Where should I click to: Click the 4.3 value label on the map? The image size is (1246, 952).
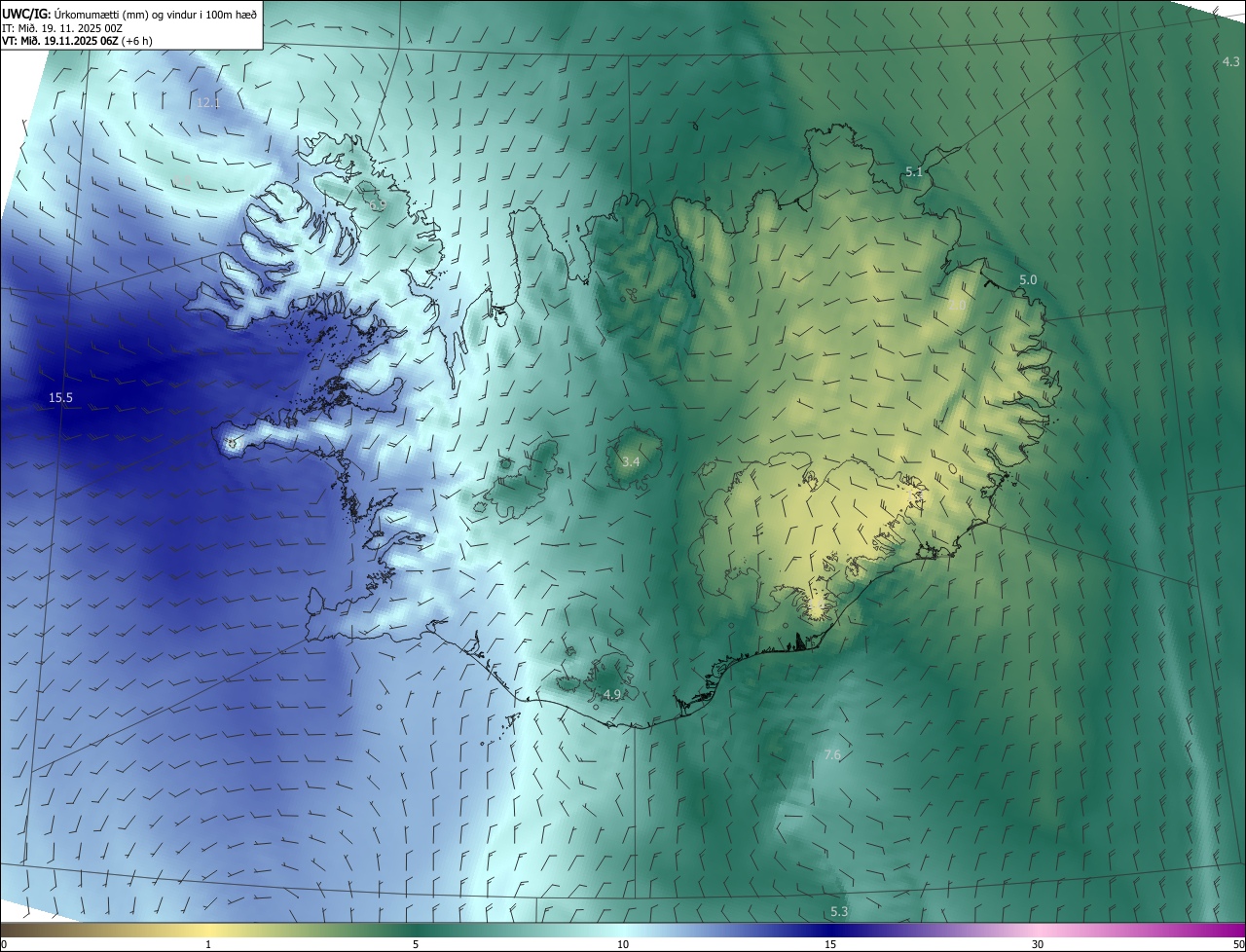[x=1231, y=62]
